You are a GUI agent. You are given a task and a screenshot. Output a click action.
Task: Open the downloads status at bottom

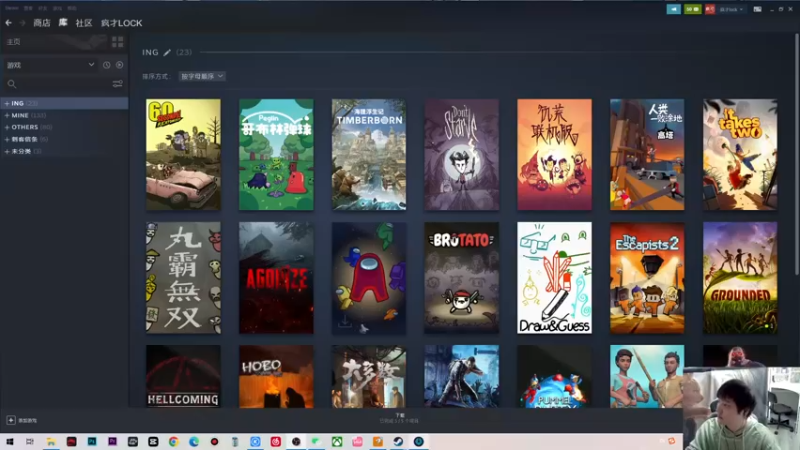(399, 418)
